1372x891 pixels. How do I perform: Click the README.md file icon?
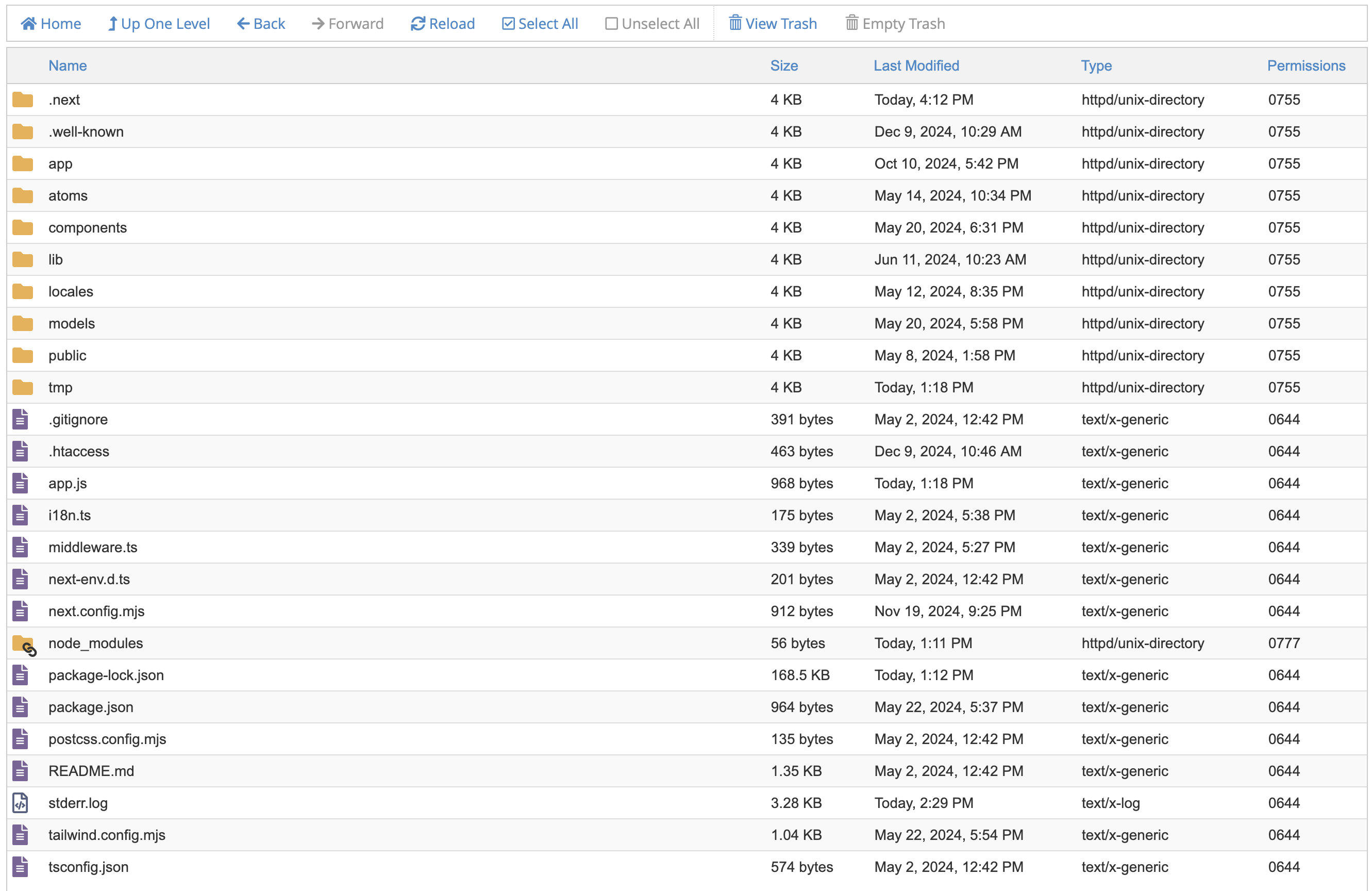coord(20,771)
